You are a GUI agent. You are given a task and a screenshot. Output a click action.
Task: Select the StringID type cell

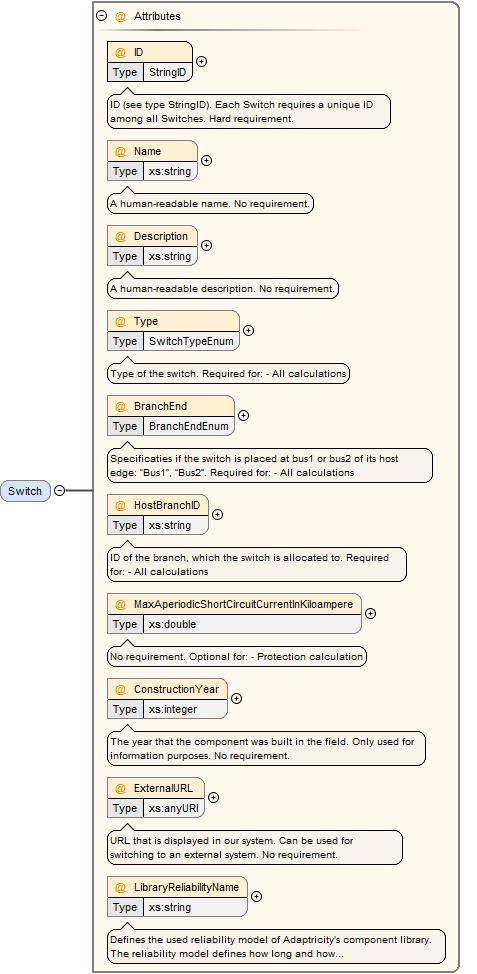(x=168, y=72)
